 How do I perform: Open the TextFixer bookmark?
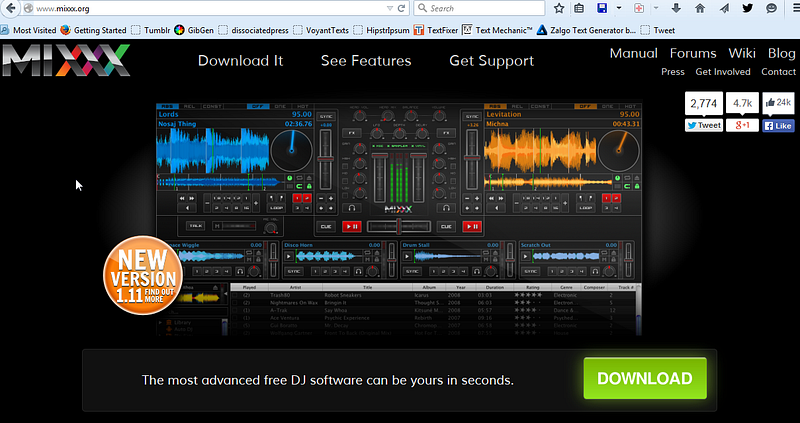click(x=436, y=30)
